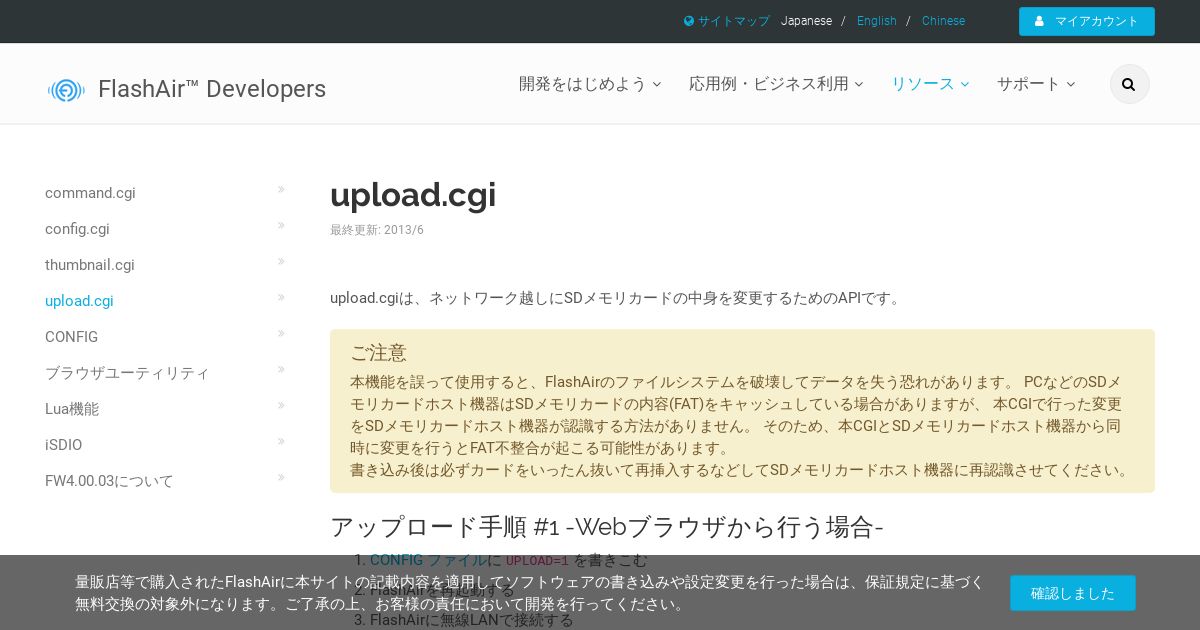The height and width of the screenshot is (630, 1200).
Task: Click the マイアカウント button
Action: pyautogui.click(x=1087, y=21)
